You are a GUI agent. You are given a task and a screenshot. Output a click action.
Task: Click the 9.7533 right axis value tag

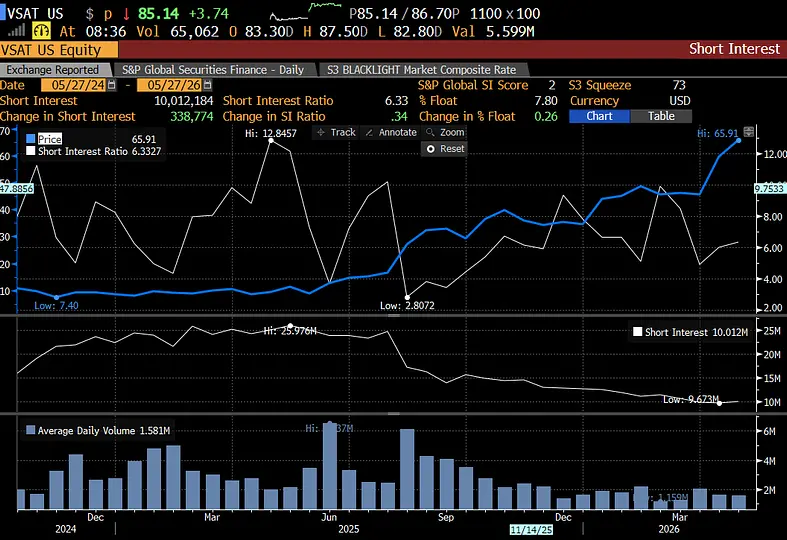tap(769, 189)
